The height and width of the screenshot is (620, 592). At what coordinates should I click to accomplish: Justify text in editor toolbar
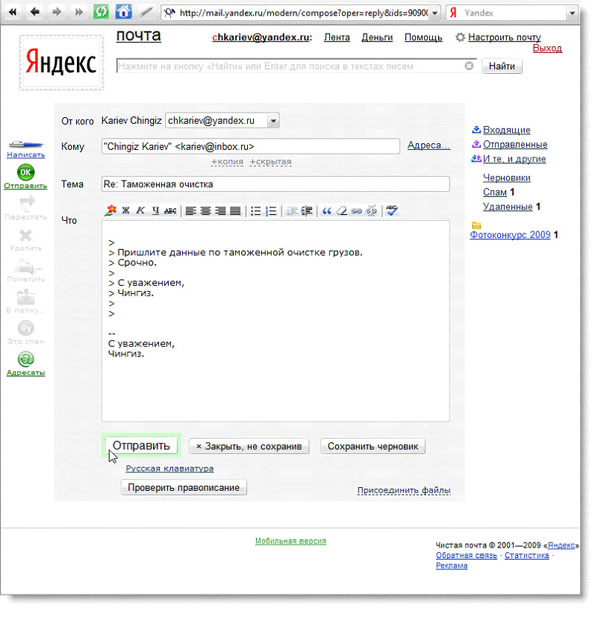coord(235,211)
